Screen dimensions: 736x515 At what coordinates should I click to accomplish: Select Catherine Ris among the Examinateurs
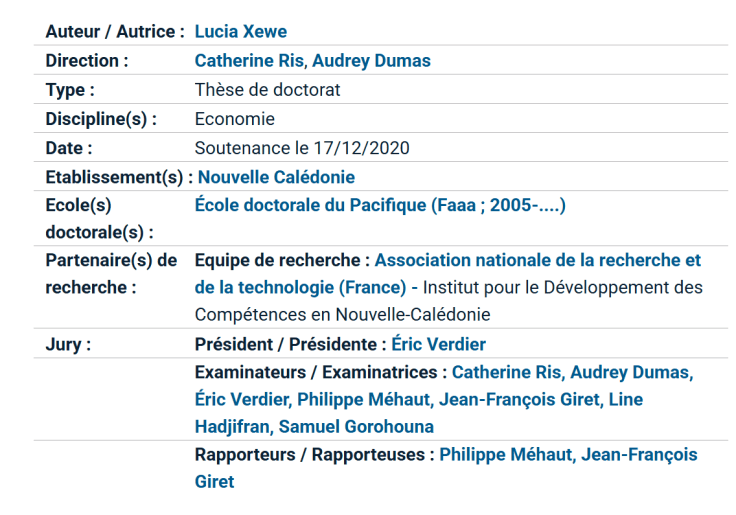(x=505, y=372)
